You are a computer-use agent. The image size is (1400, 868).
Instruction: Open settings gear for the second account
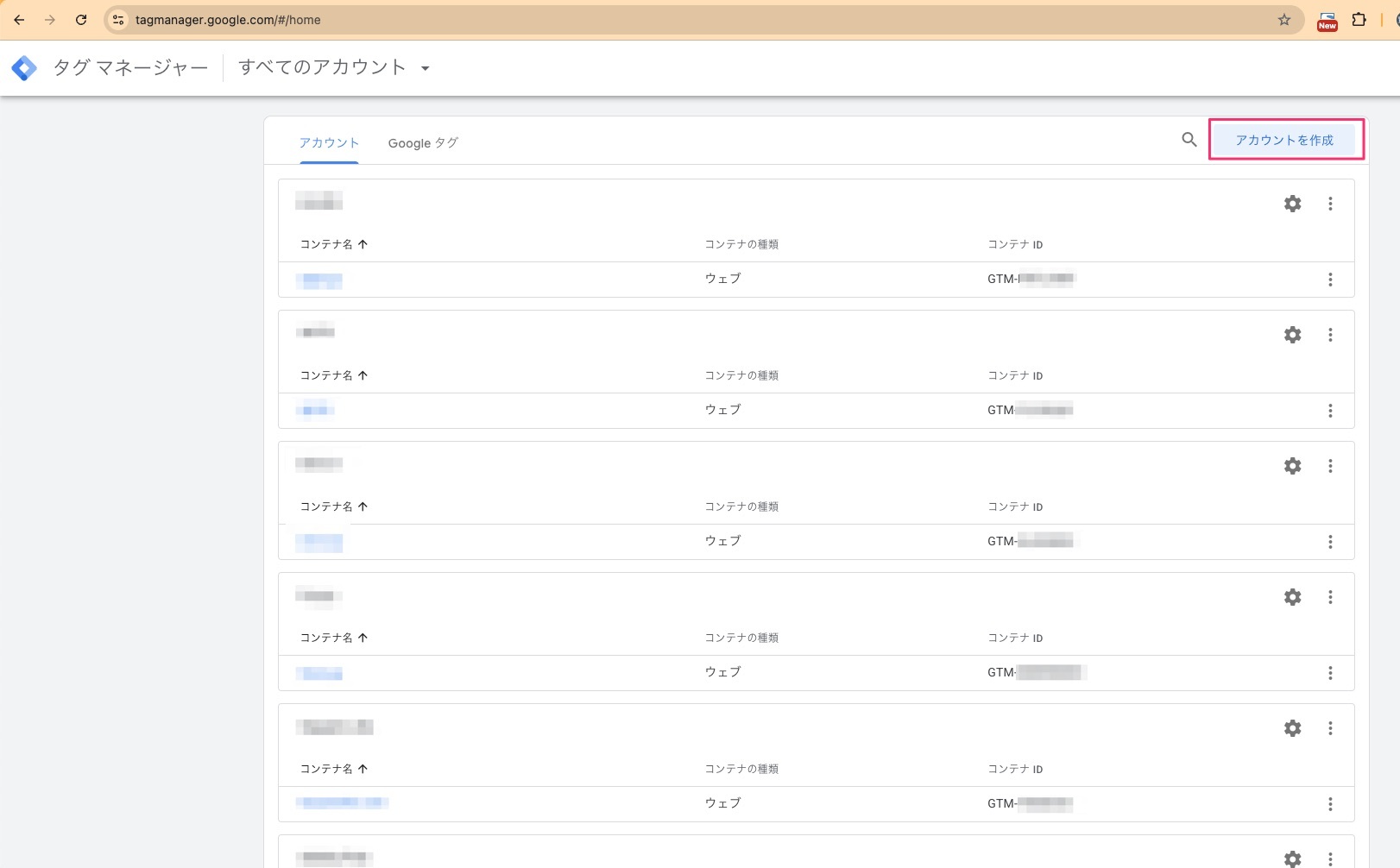(x=1292, y=335)
